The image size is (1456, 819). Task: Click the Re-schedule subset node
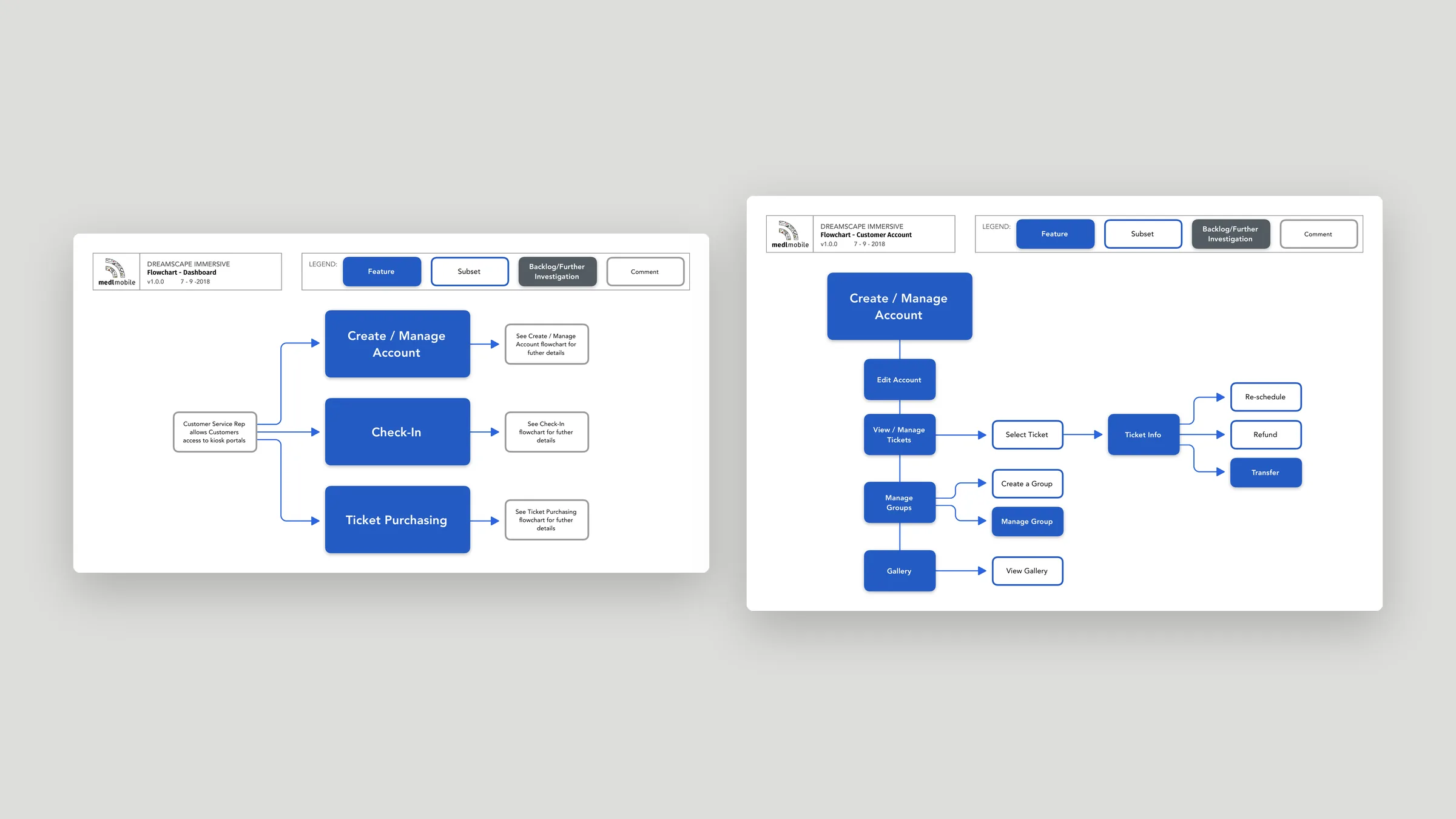[1266, 397]
